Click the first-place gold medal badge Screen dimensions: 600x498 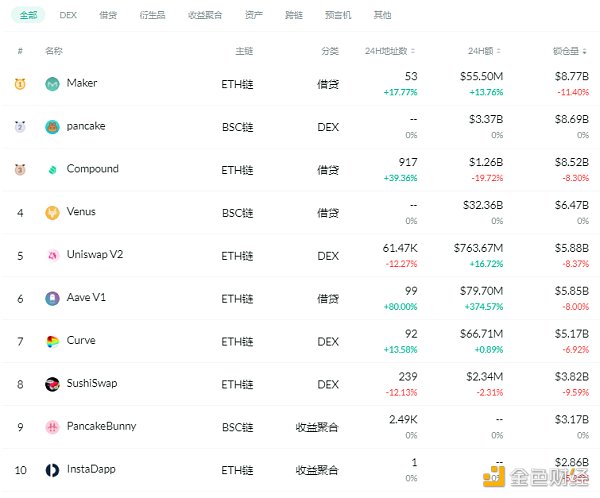(x=20, y=84)
